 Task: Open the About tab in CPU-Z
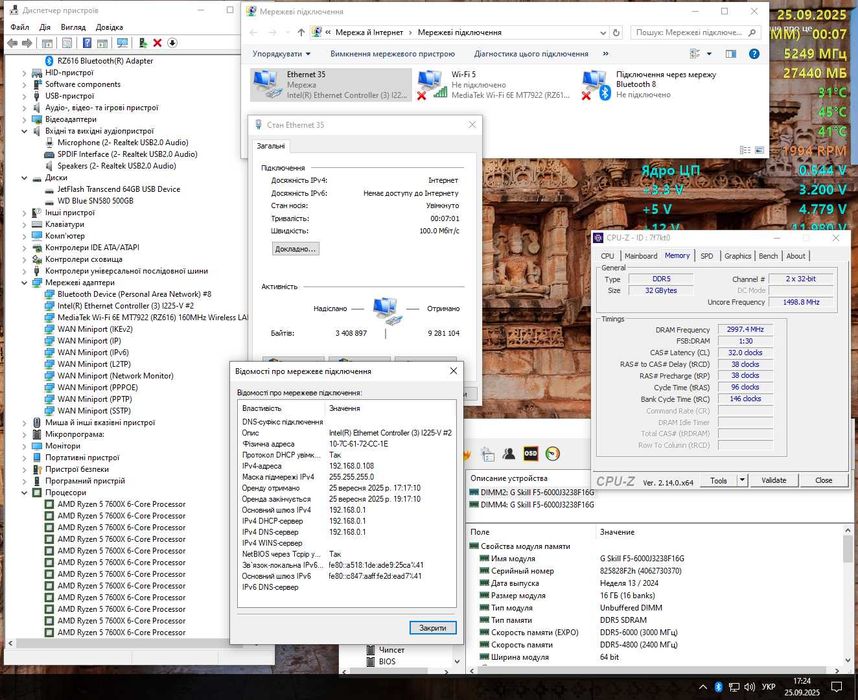(x=796, y=256)
